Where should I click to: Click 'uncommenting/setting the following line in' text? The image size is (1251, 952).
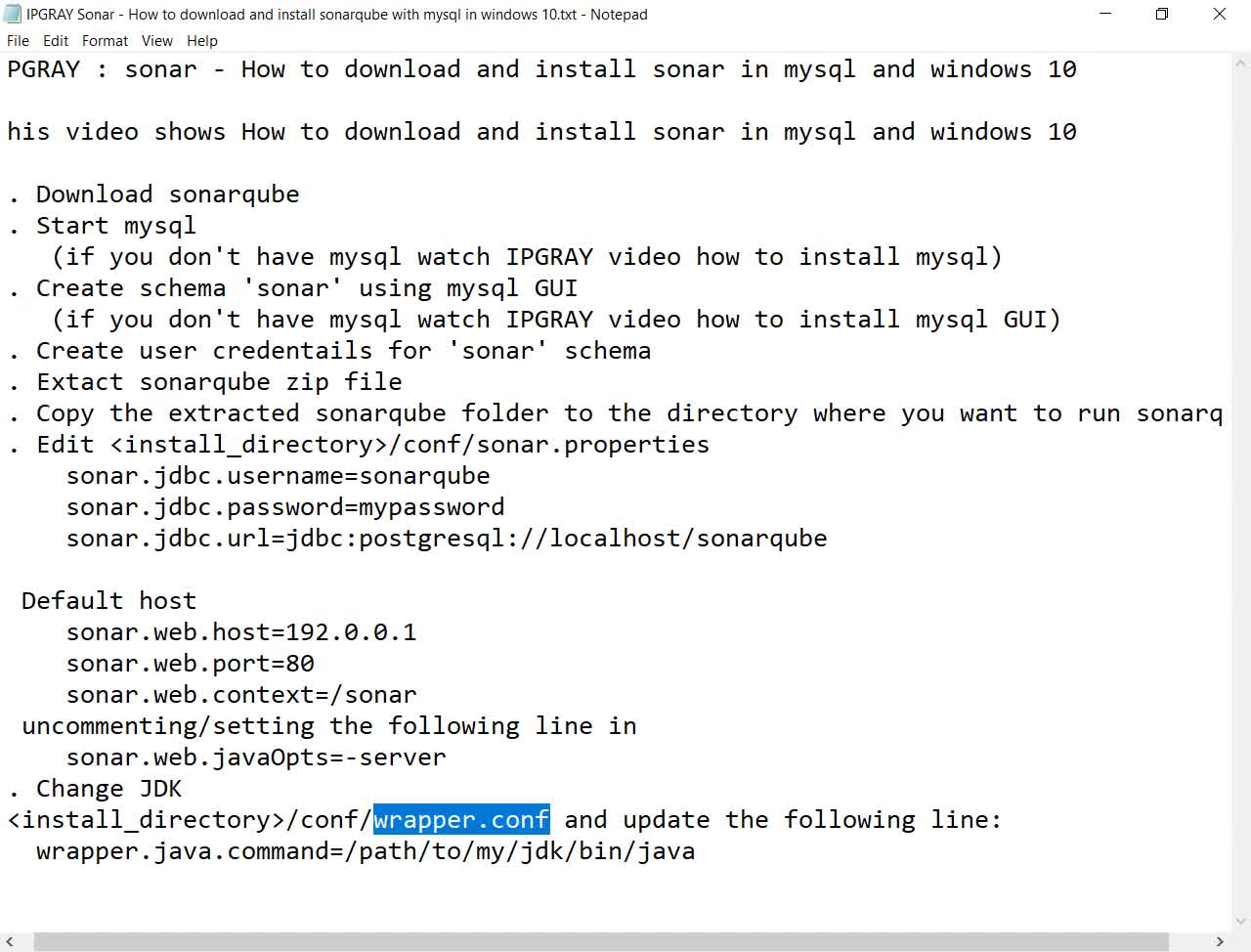[x=329, y=726]
